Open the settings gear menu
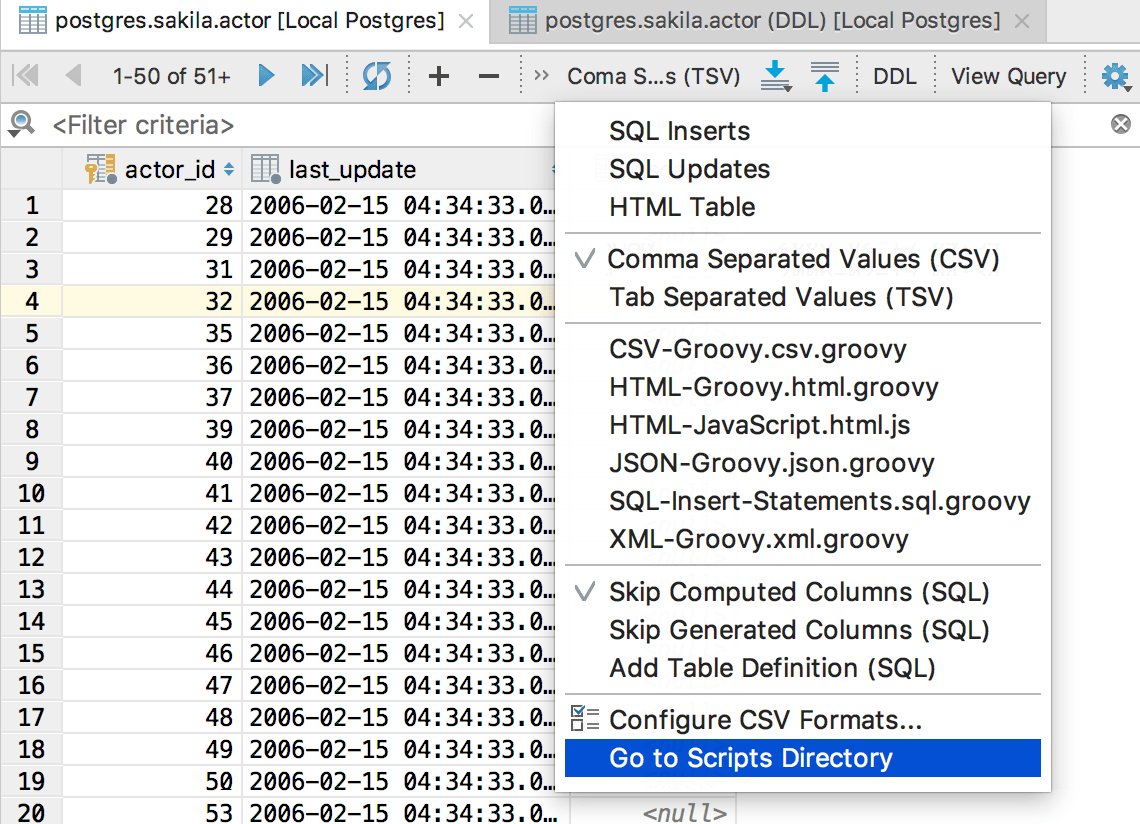The height and width of the screenshot is (824, 1140). (x=1115, y=76)
